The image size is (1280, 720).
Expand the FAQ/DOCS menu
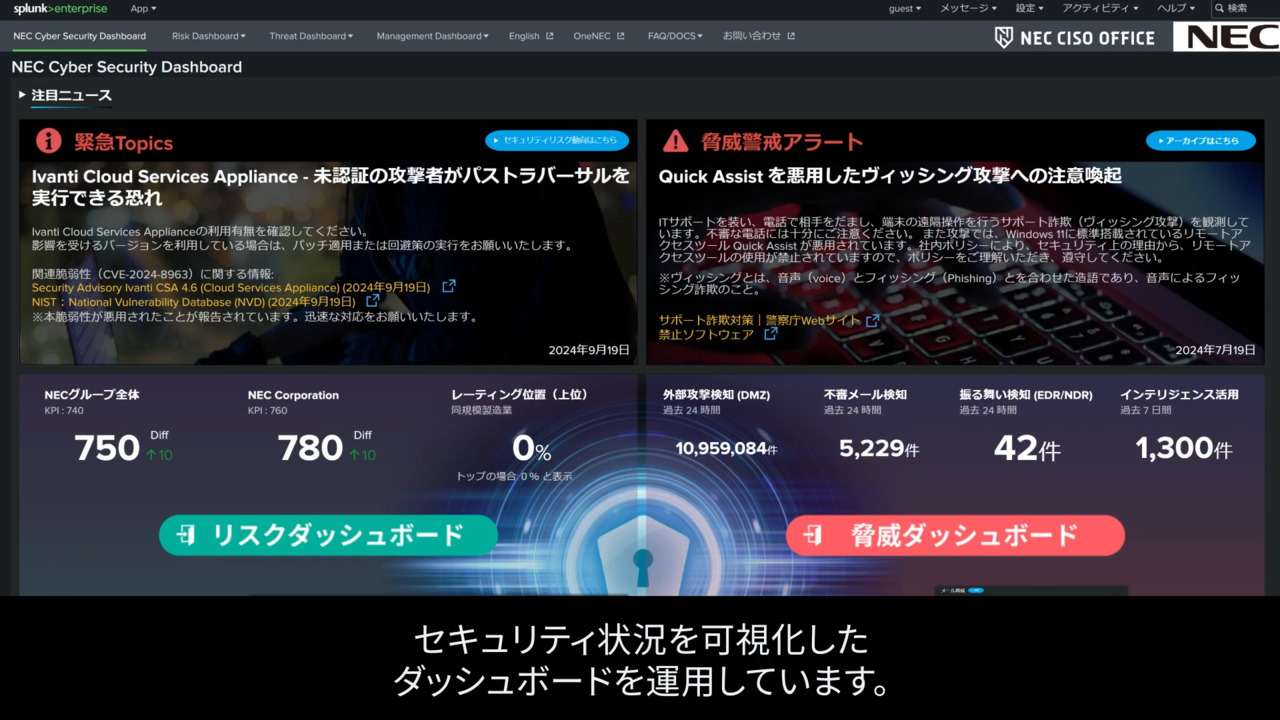pos(675,36)
